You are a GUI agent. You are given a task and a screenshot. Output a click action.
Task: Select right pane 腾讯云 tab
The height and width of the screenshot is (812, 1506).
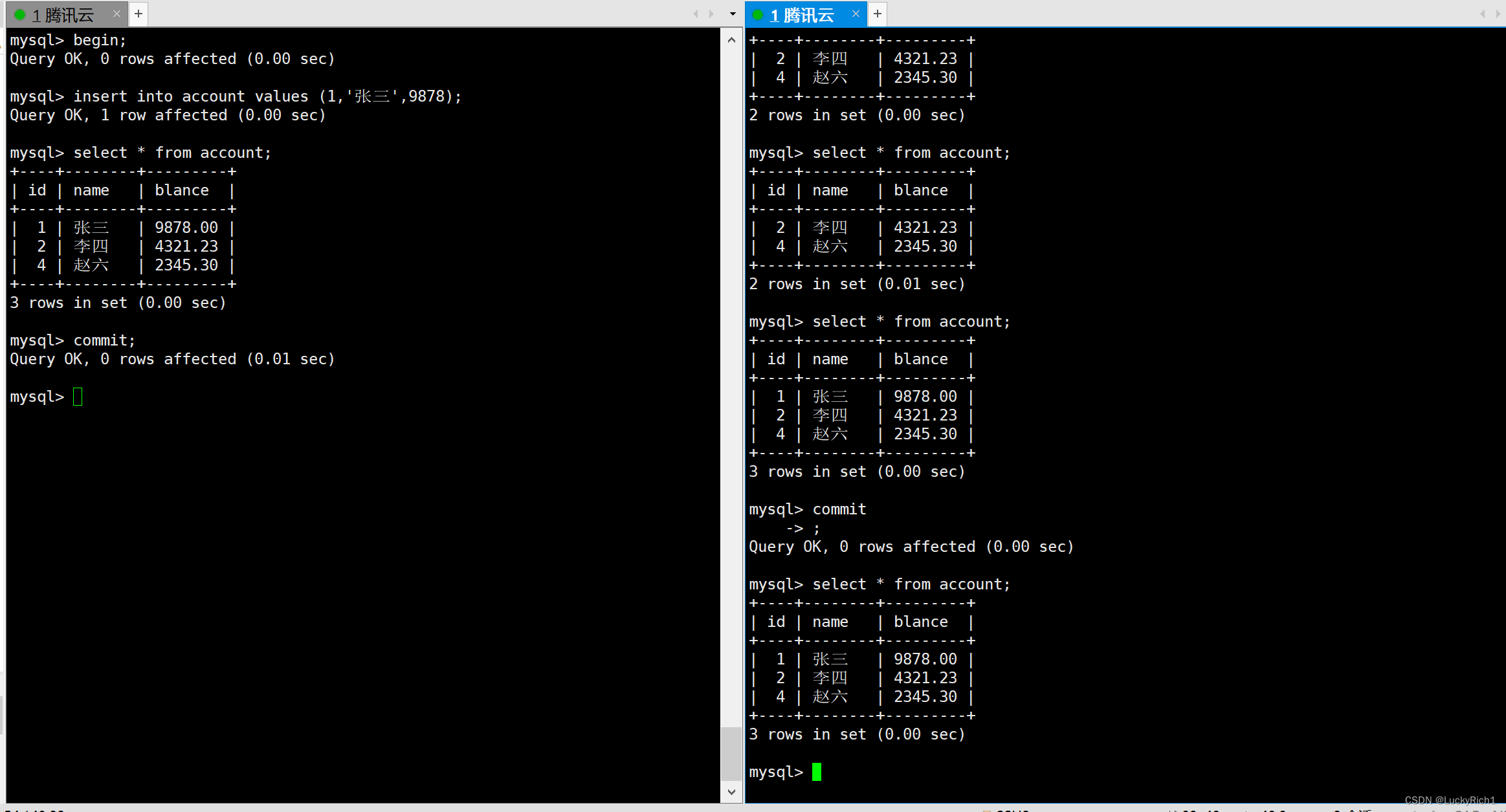tap(802, 14)
